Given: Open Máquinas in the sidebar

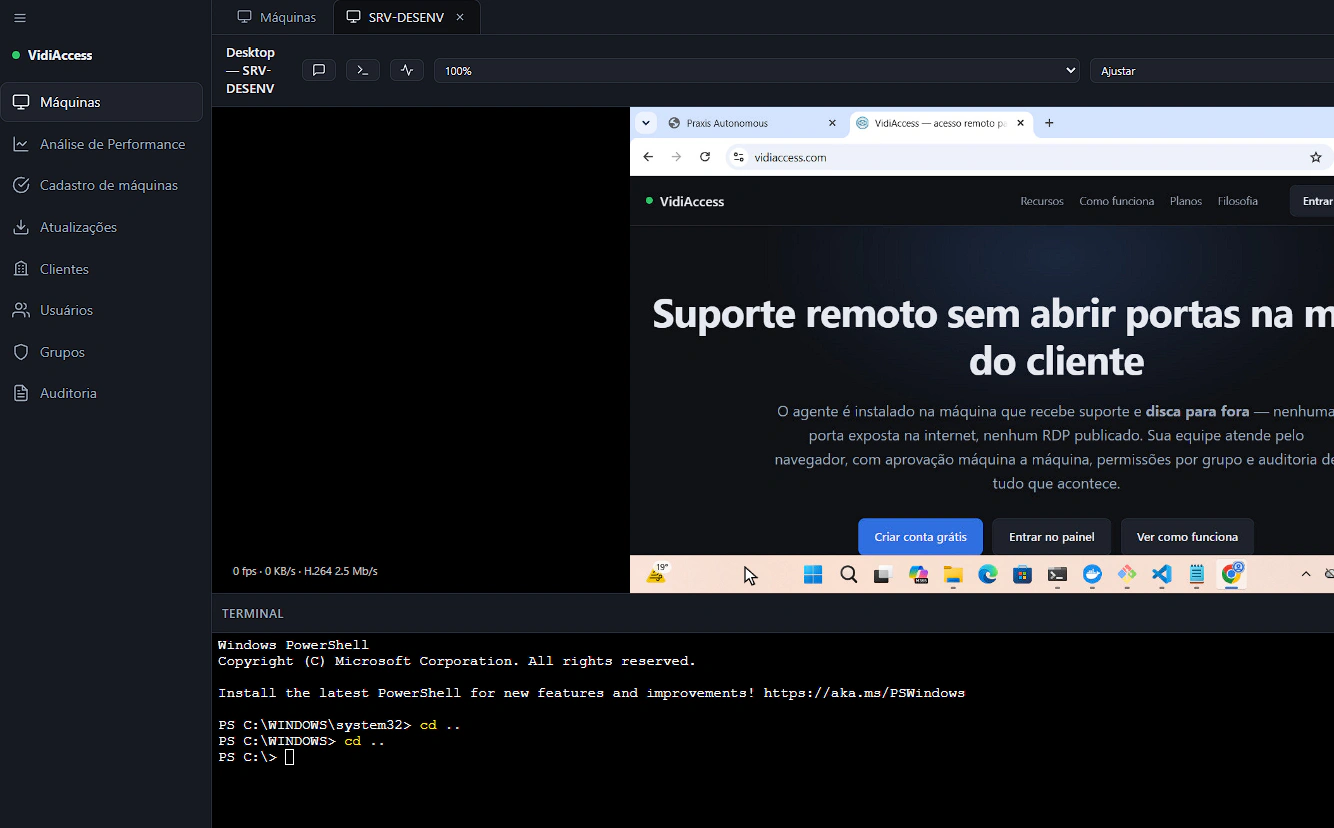Looking at the screenshot, I should (101, 102).
